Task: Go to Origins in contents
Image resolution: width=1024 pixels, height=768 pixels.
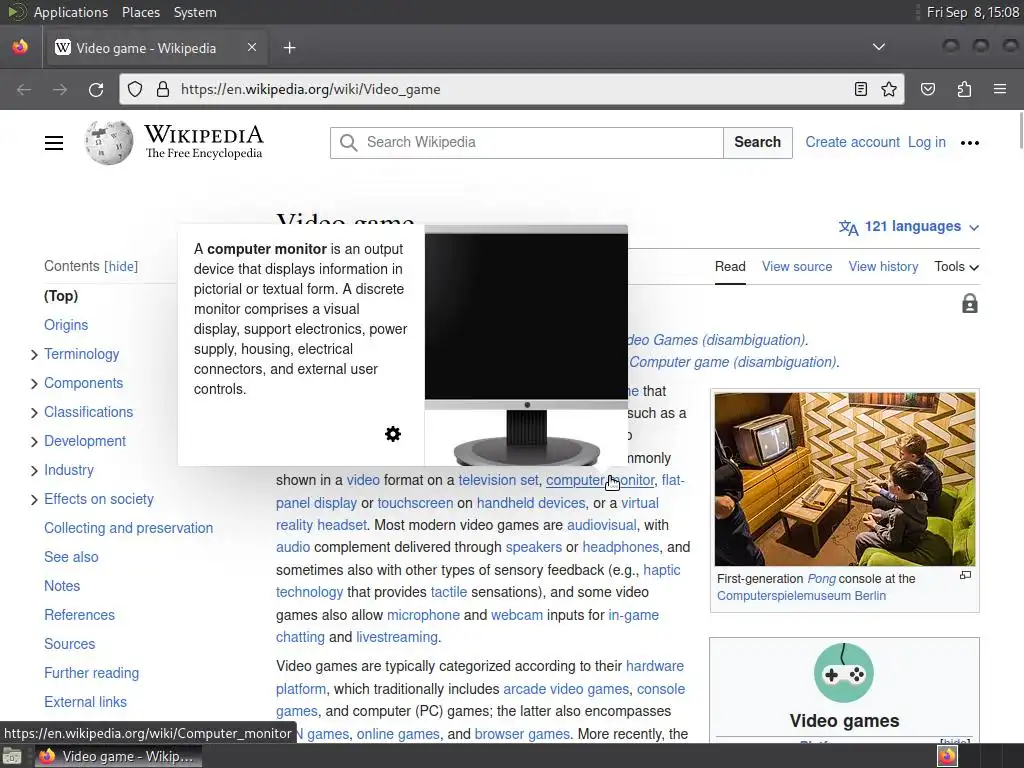Action: point(66,325)
